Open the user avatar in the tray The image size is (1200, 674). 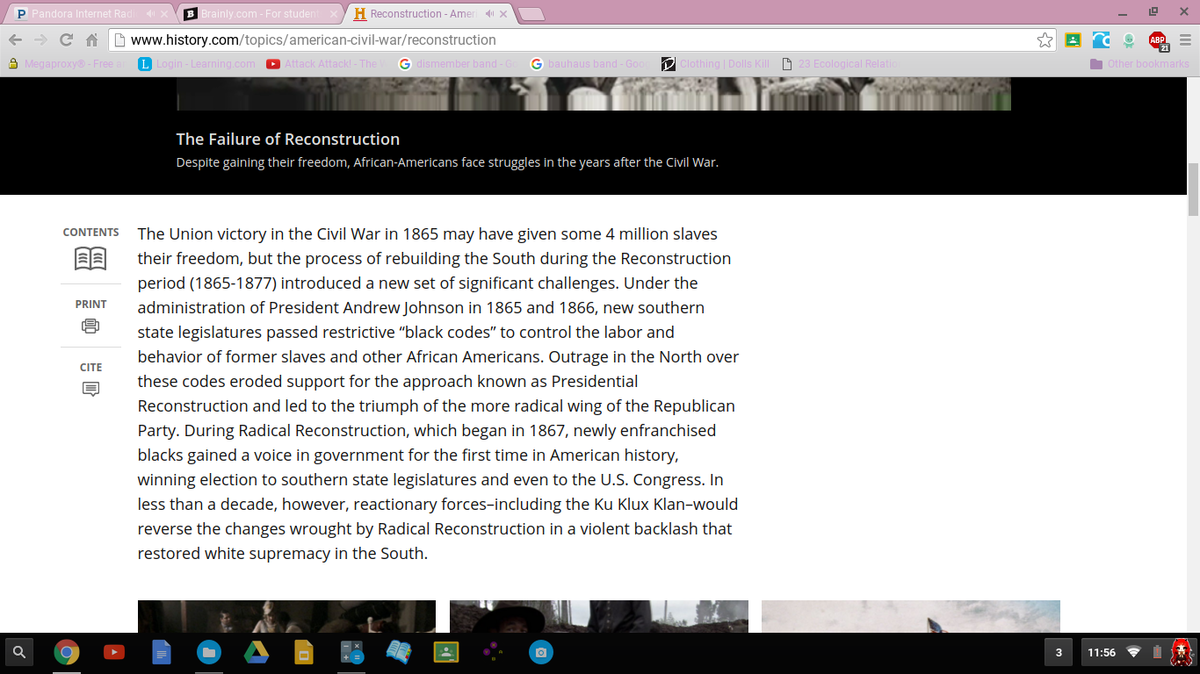[x=1180, y=652]
